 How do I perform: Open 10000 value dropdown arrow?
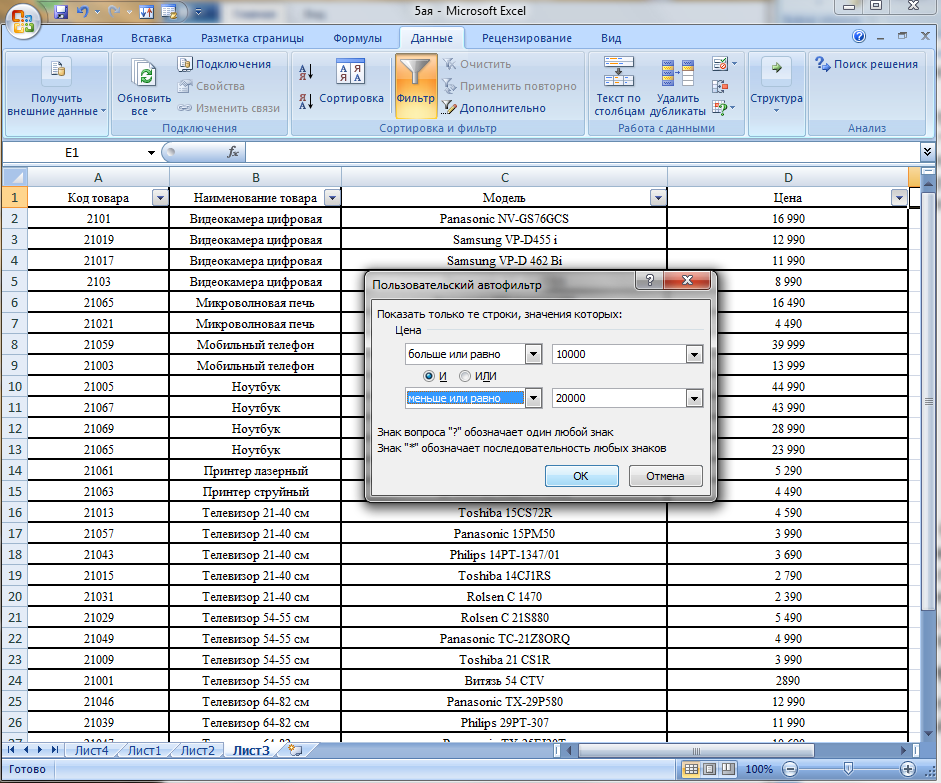coord(694,354)
